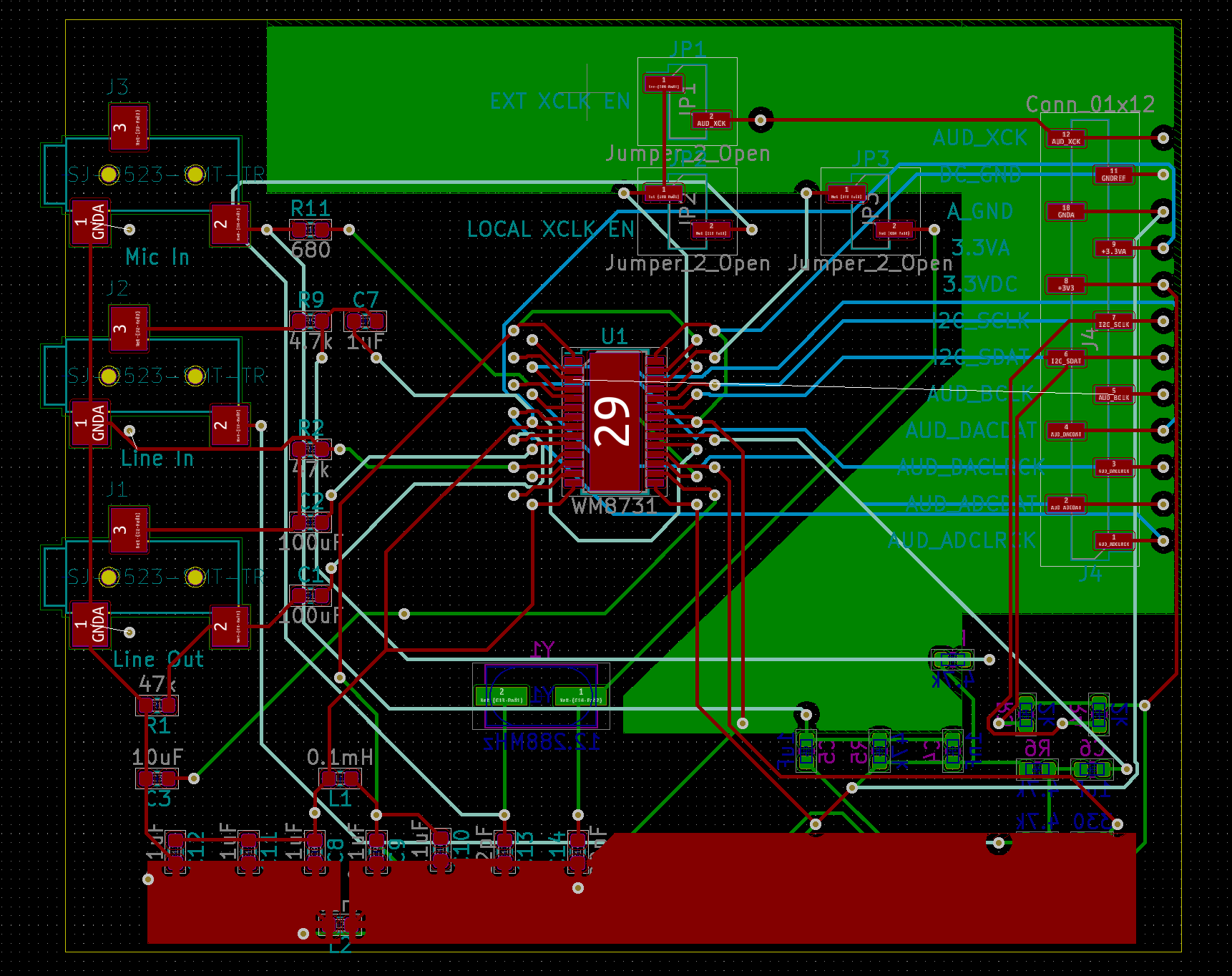The height and width of the screenshot is (976, 1232).
Task: Click resistor R9 4.7k footprint
Action: (310, 321)
